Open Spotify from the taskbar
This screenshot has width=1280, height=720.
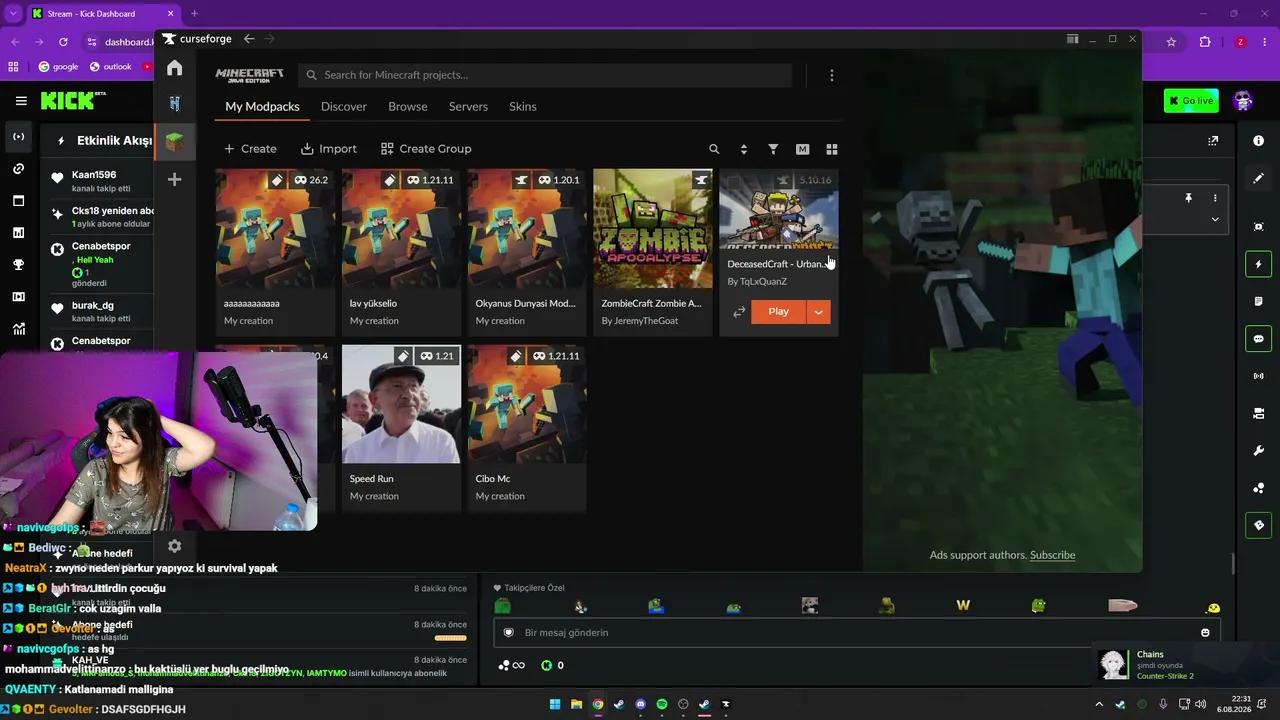click(662, 704)
